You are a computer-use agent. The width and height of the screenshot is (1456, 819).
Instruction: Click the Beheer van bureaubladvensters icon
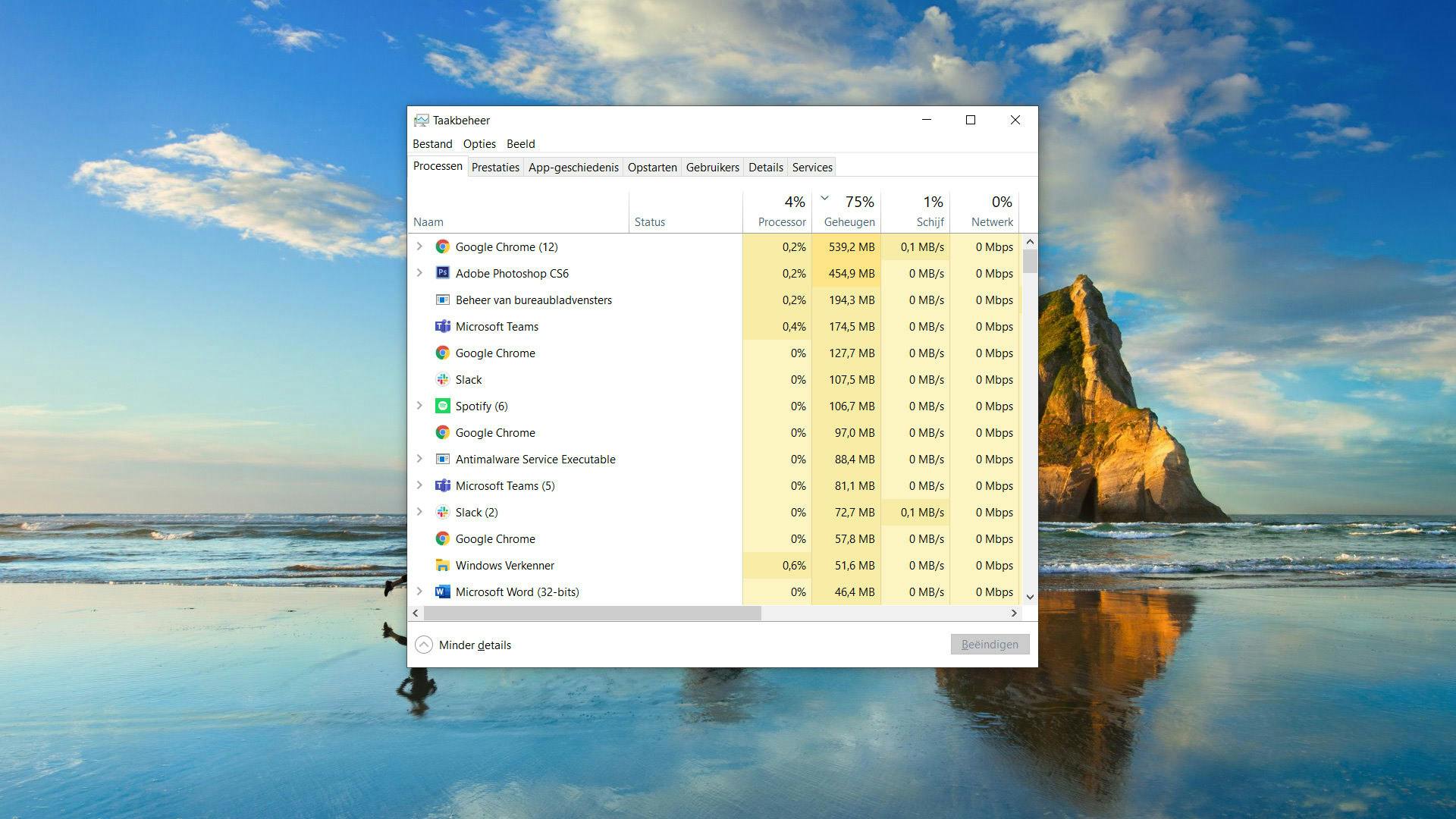pyautogui.click(x=442, y=300)
